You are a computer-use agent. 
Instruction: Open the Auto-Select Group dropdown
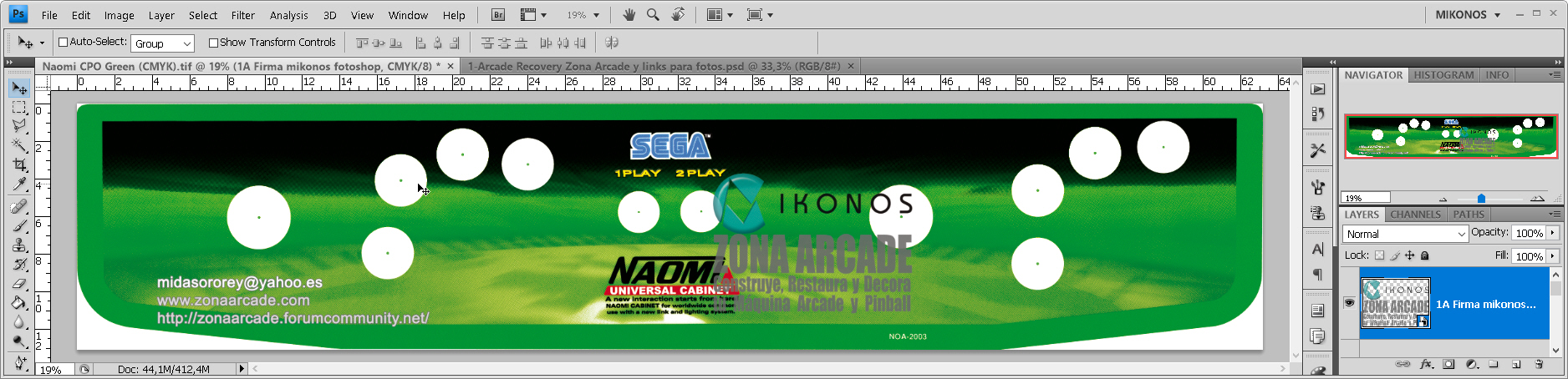[x=162, y=43]
